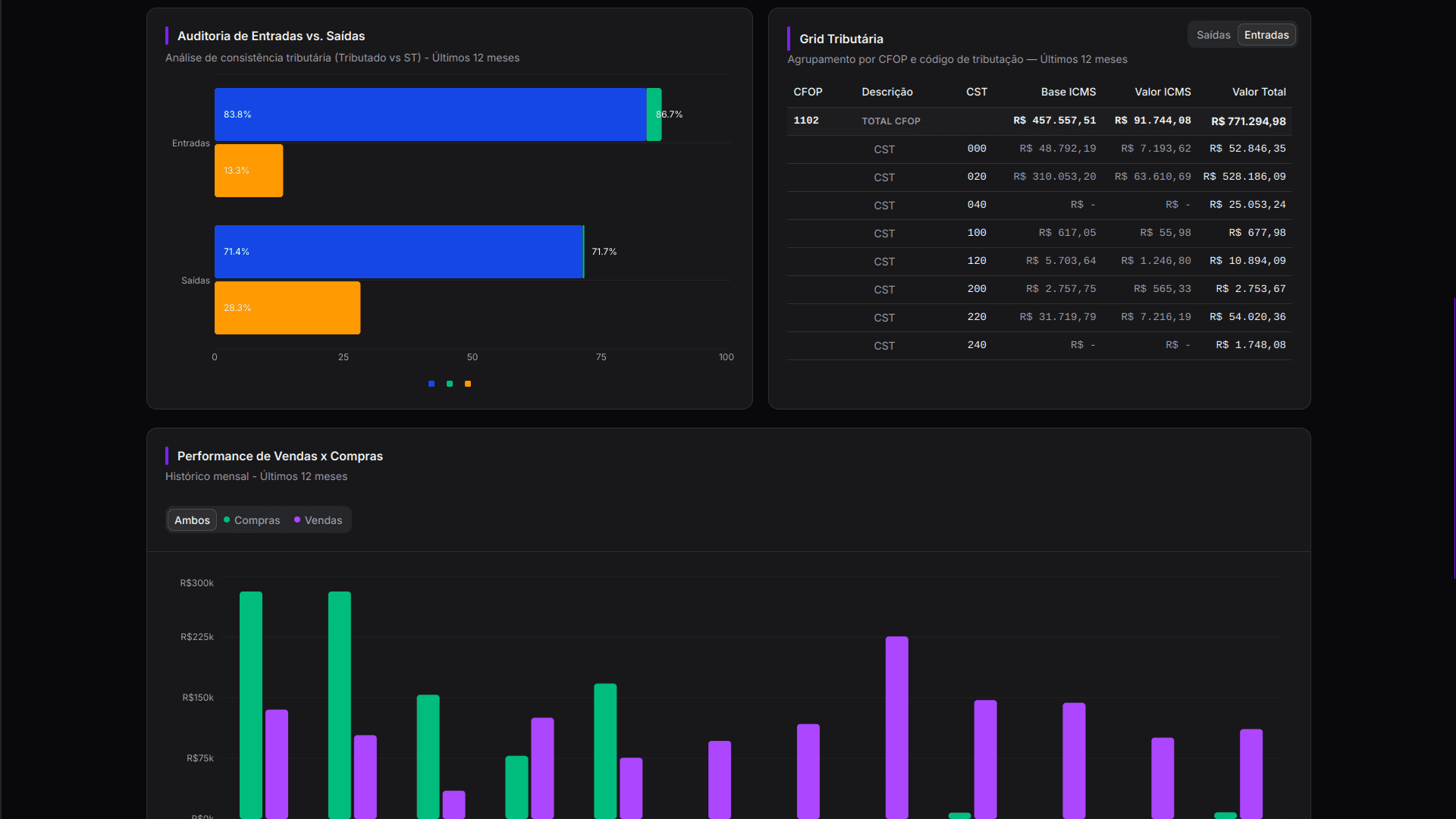
Task: Click the base value R$ 31.719,79
Action: pos(1057,317)
